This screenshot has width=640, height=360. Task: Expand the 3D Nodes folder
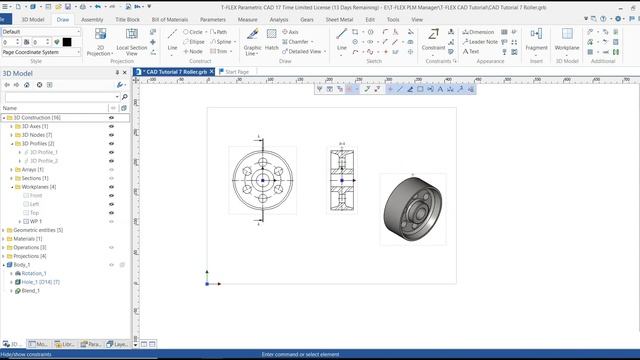(x=11, y=135)
